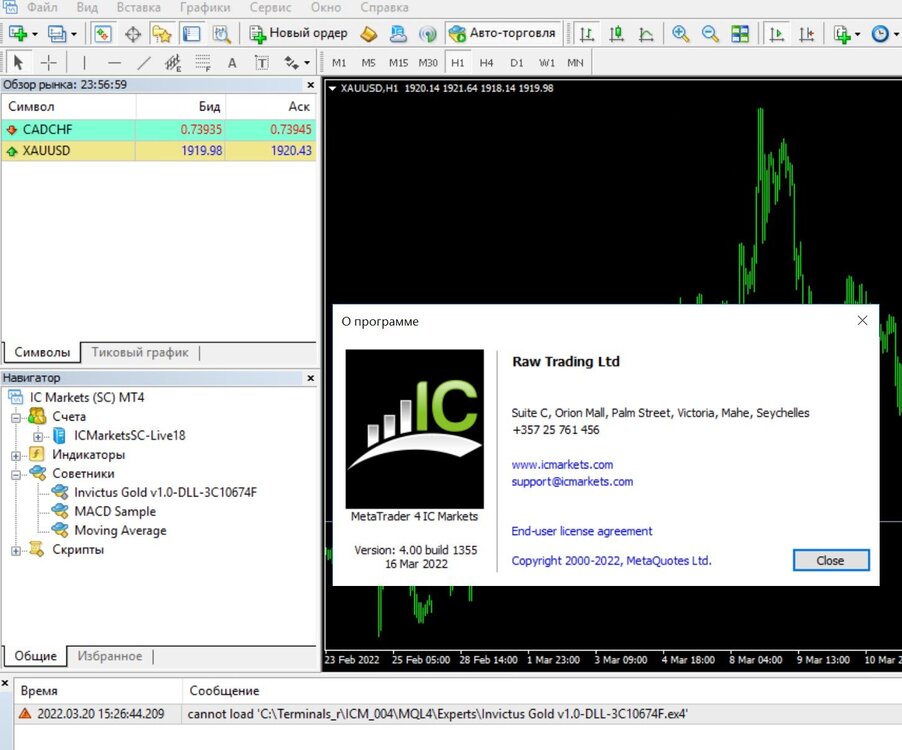Expand Скрипты tree node

(16, 550)
